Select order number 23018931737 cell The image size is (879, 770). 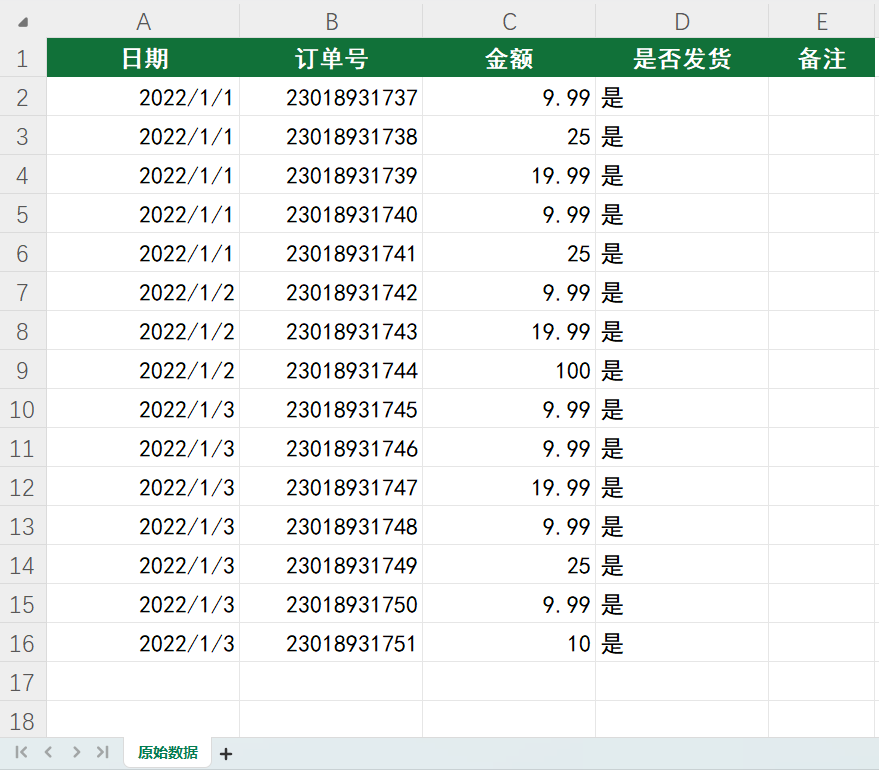pyautogui.click(x=331, y=97)
